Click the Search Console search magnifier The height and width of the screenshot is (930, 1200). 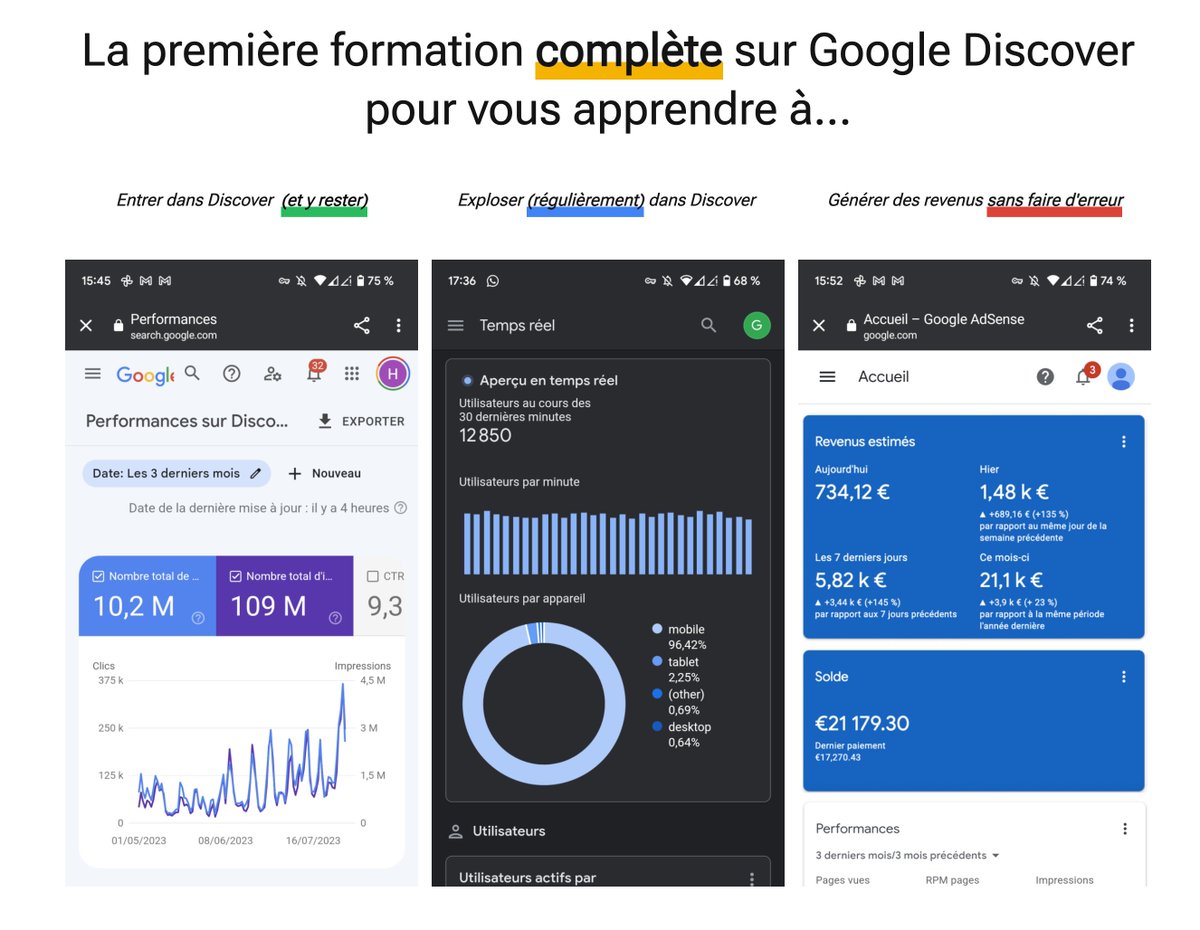[x=192, y=373]
